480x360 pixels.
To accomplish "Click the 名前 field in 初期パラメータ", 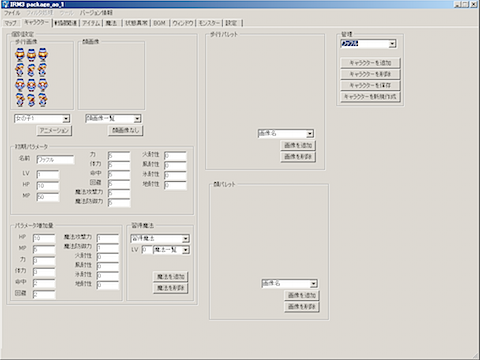I will click(x=55, y=160).
